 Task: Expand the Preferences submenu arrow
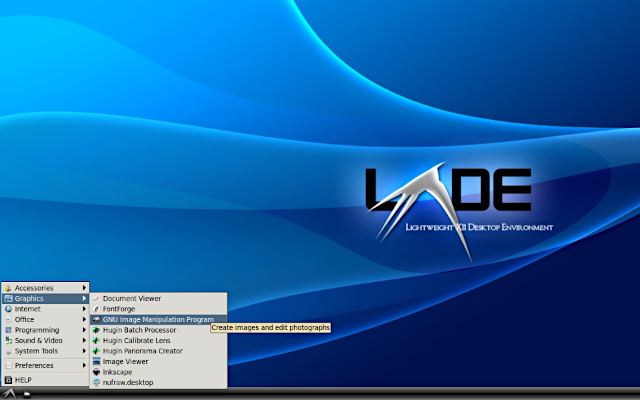click(84, 366)
